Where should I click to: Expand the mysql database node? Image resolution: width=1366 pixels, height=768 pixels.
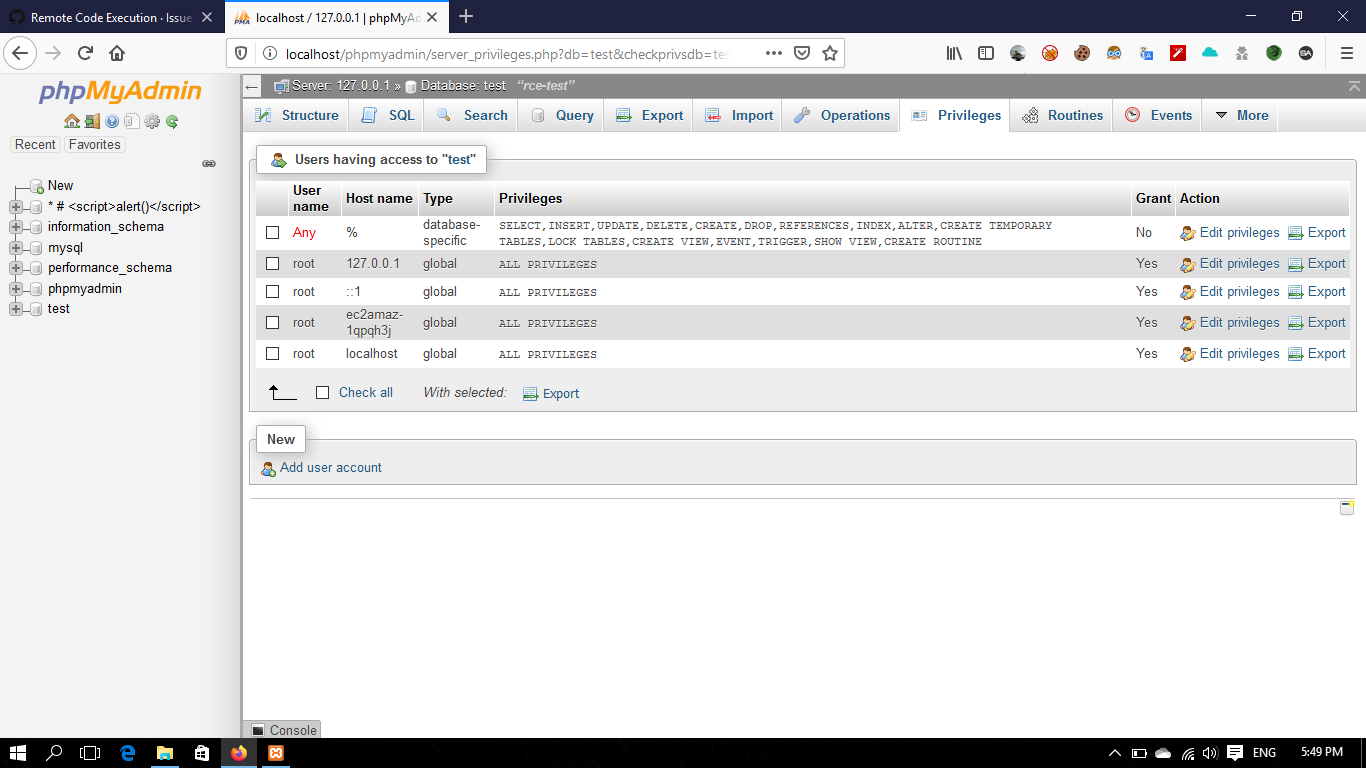pyautogui.click(x=14, y=248)
